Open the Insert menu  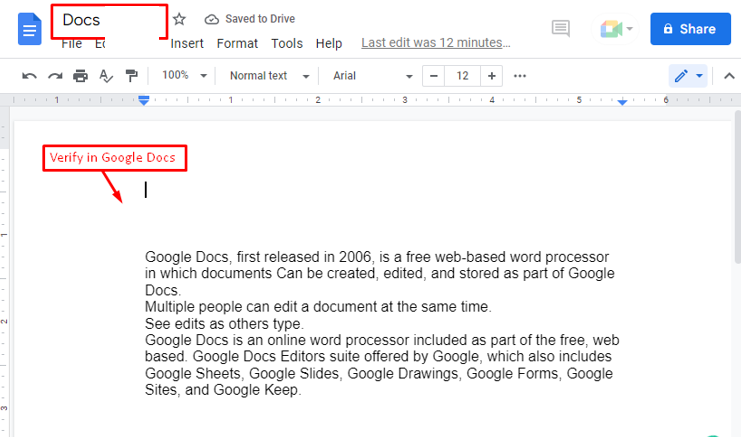[187, 43]
